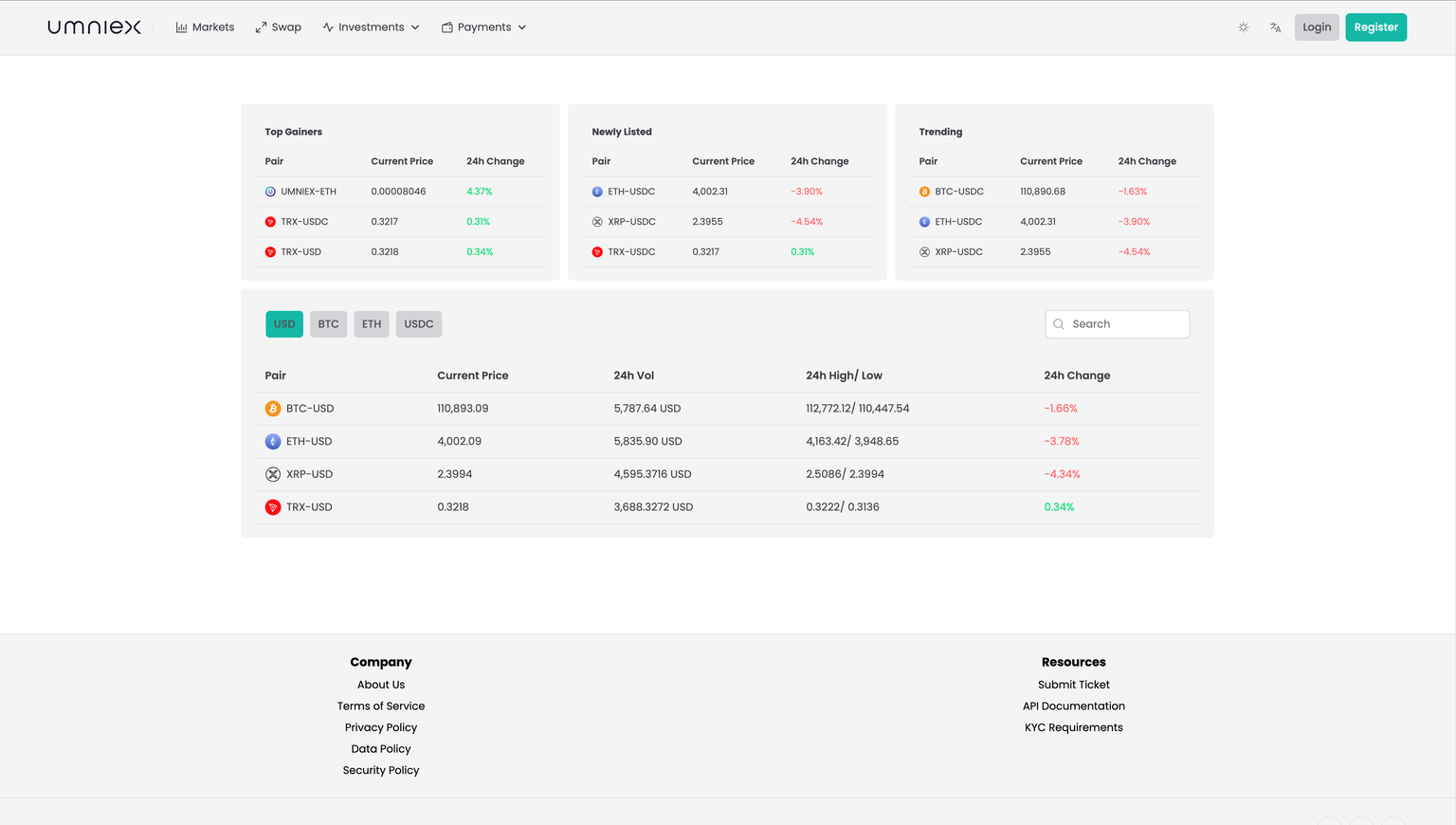Viewport: 1456px width, 825px height.
Task: Open the API Documentation link
Action: (1073, 706)
